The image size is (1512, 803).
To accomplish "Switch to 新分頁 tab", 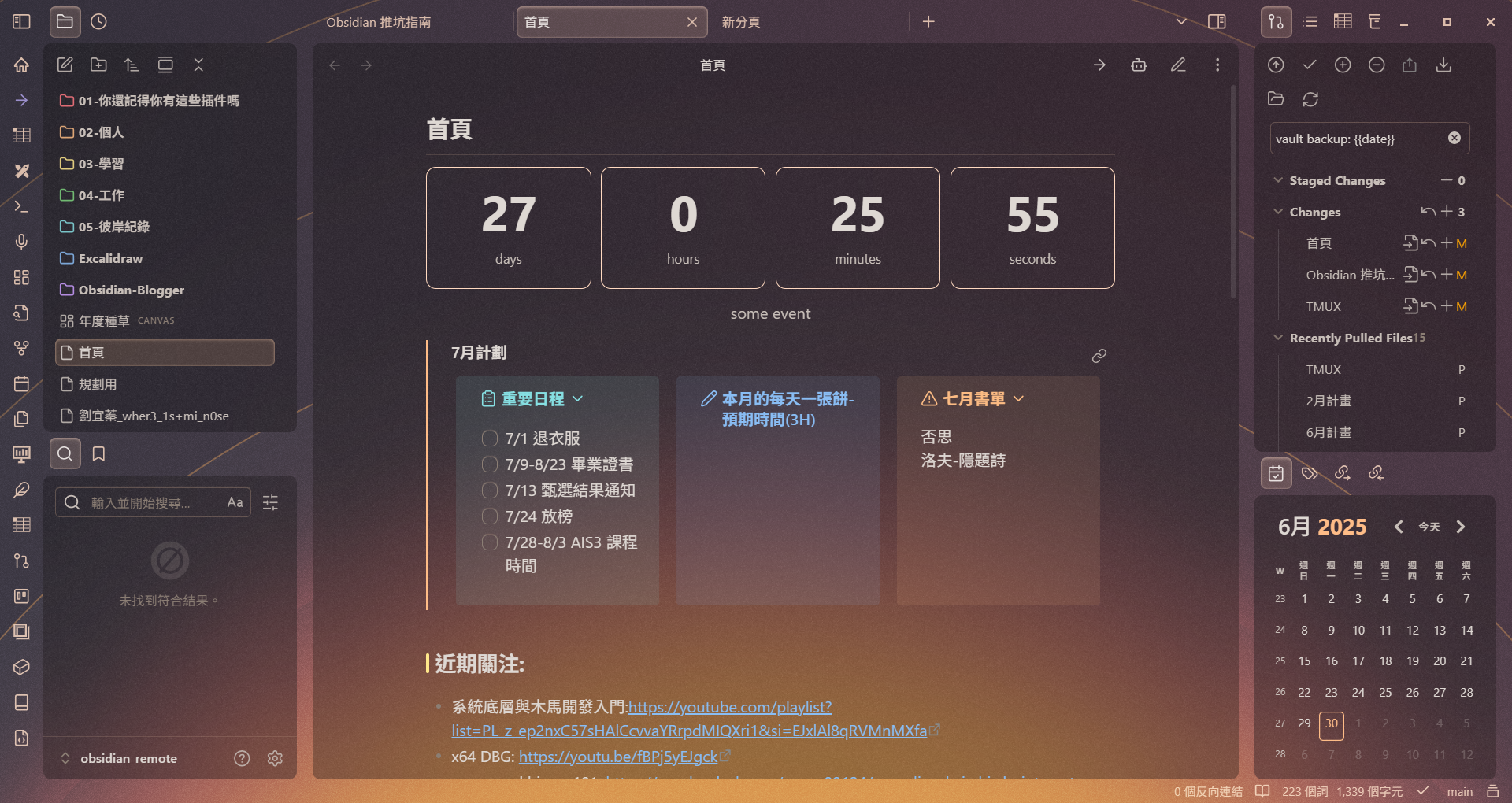I will [741, 22].
